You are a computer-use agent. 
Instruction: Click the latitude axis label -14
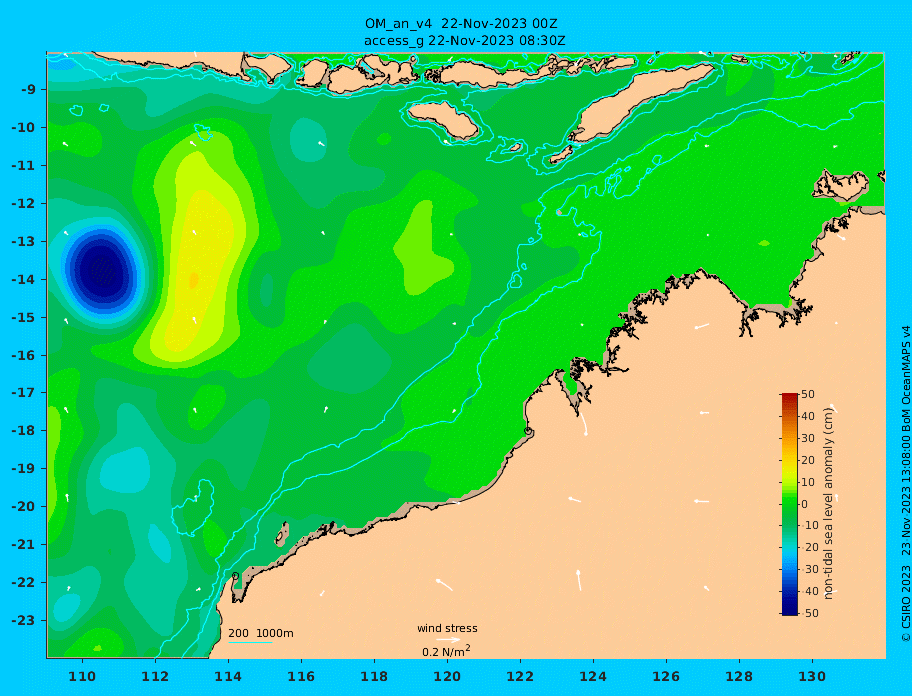click(x=24, y=280)
